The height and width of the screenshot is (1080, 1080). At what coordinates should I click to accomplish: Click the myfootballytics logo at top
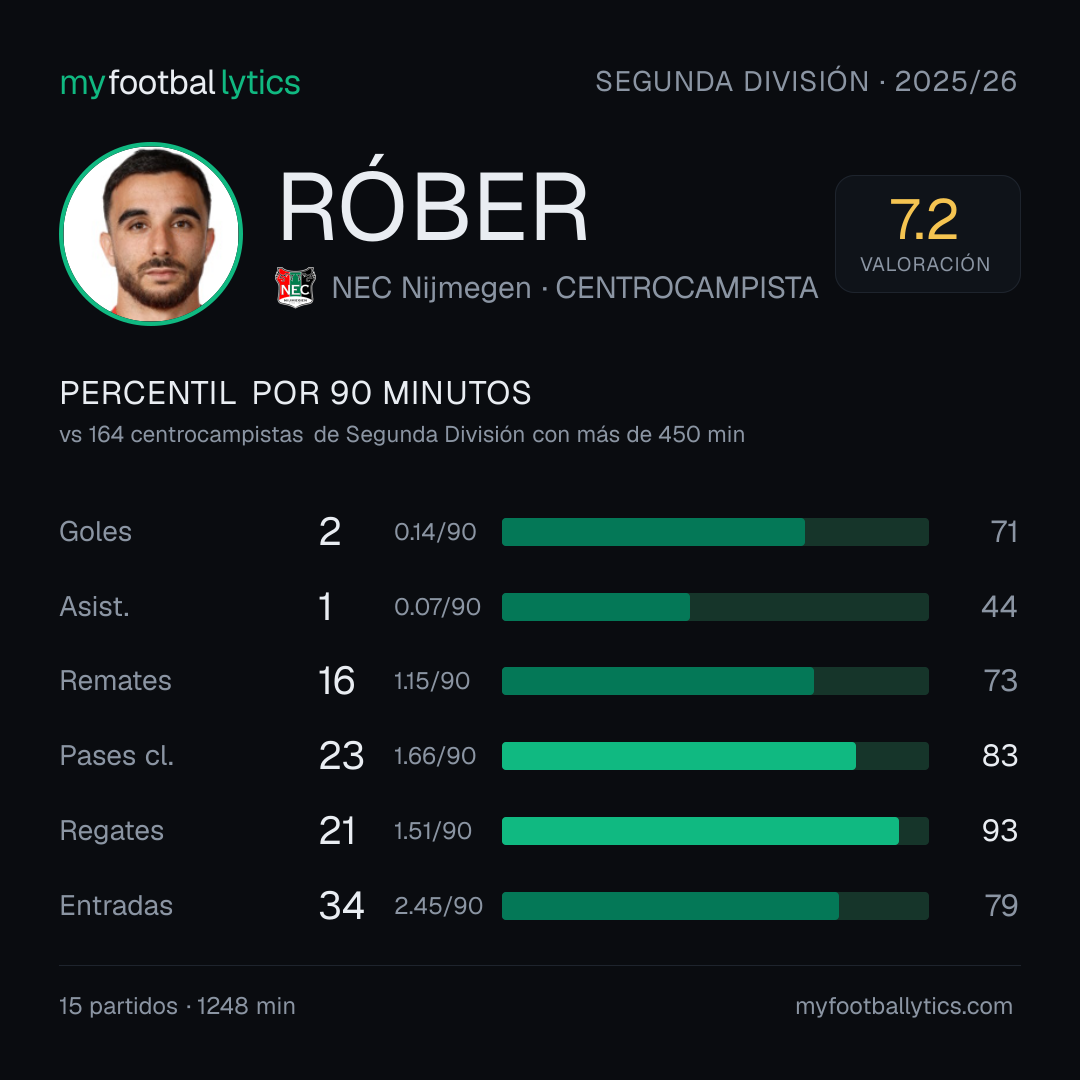click(180, 83)
